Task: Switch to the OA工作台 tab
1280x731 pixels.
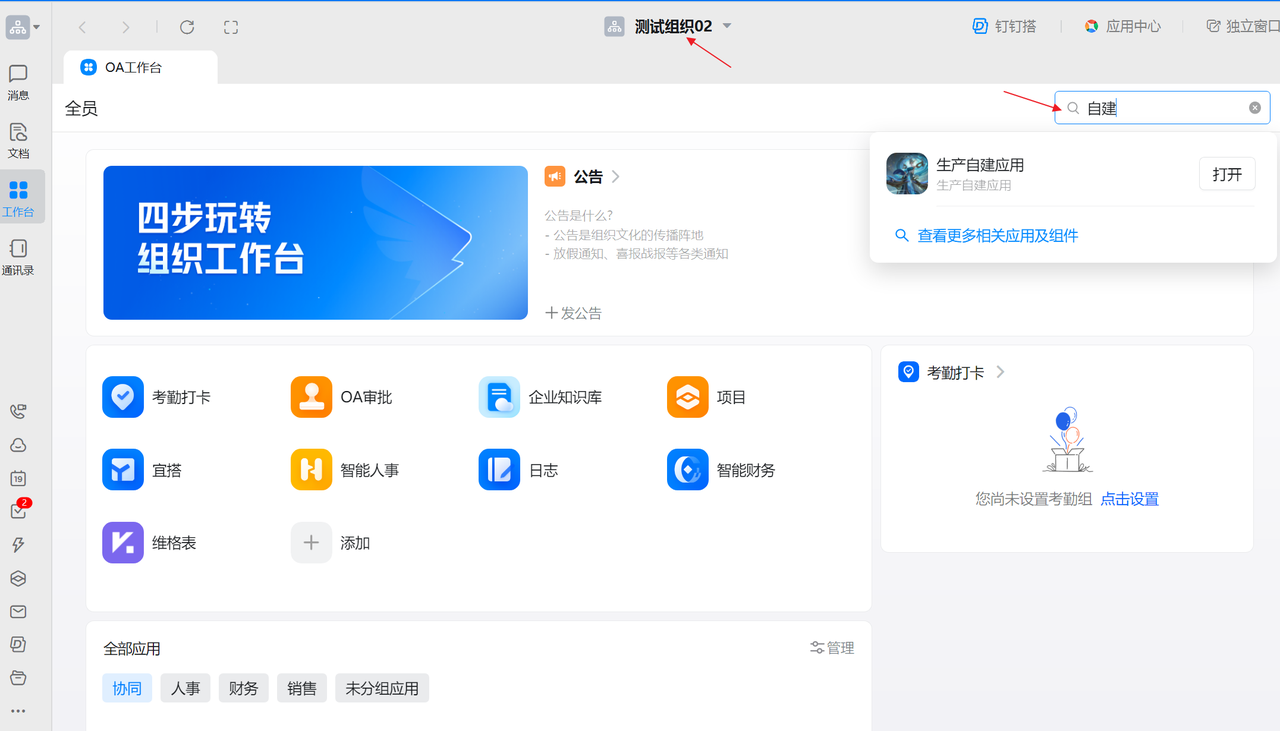Action: coord(140,67)
